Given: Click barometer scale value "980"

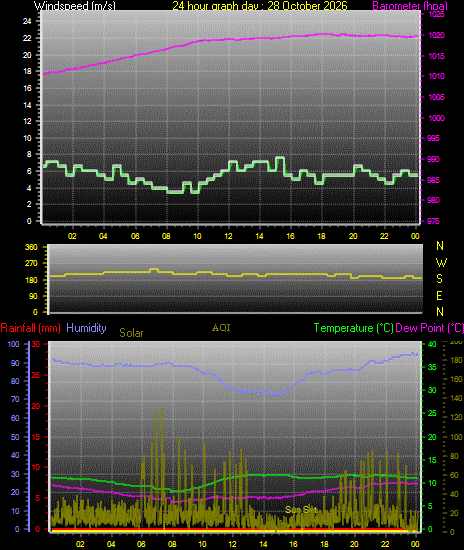Looking at the screenshot, I should pos(433,200).
